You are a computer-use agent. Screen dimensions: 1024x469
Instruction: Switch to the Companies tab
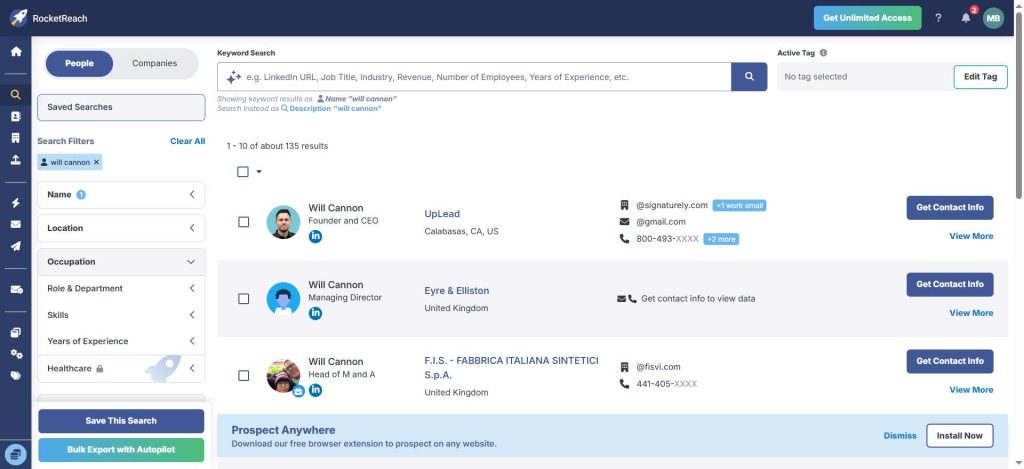155,63
